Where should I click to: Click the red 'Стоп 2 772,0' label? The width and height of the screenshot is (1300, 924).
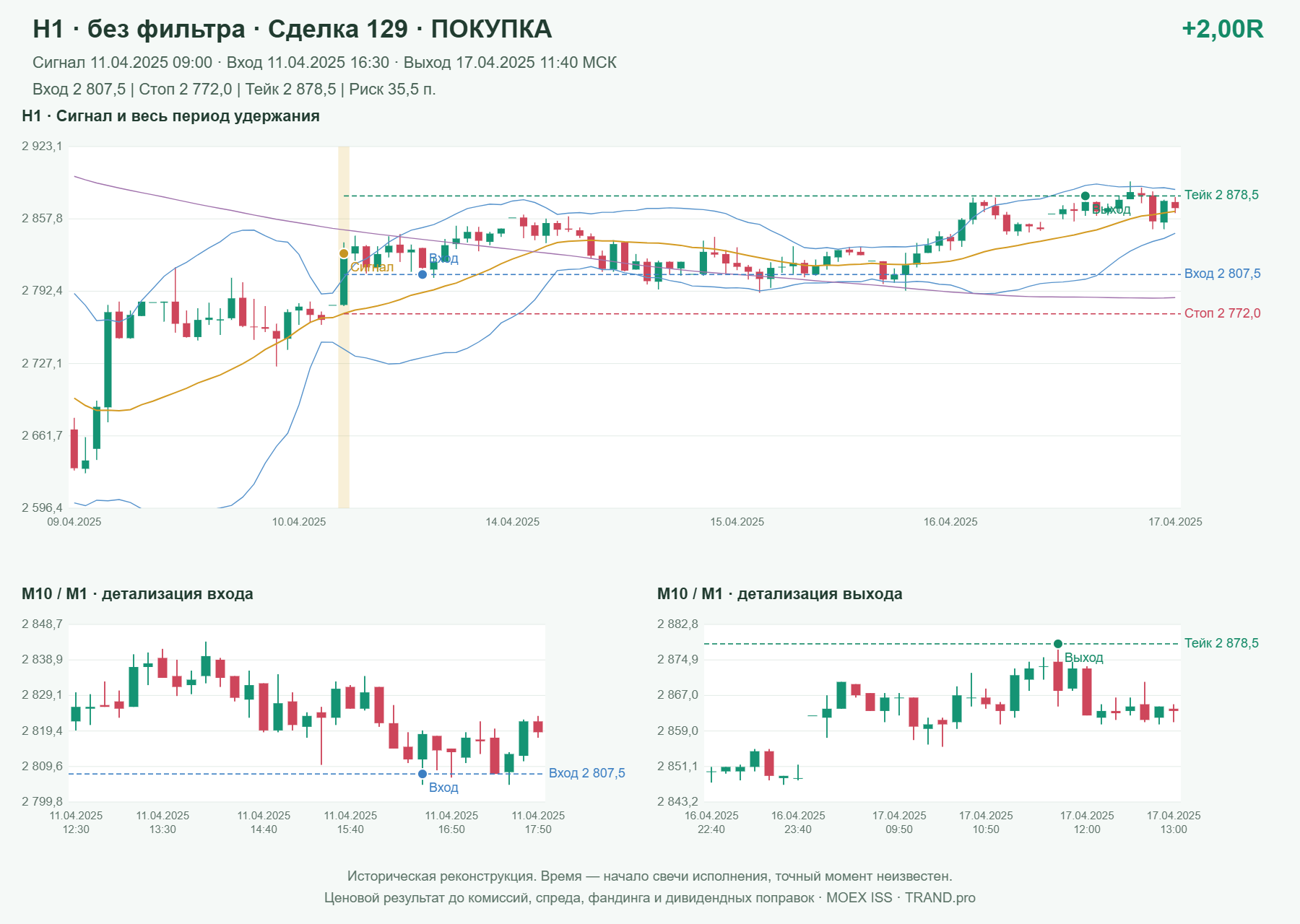1223,313
